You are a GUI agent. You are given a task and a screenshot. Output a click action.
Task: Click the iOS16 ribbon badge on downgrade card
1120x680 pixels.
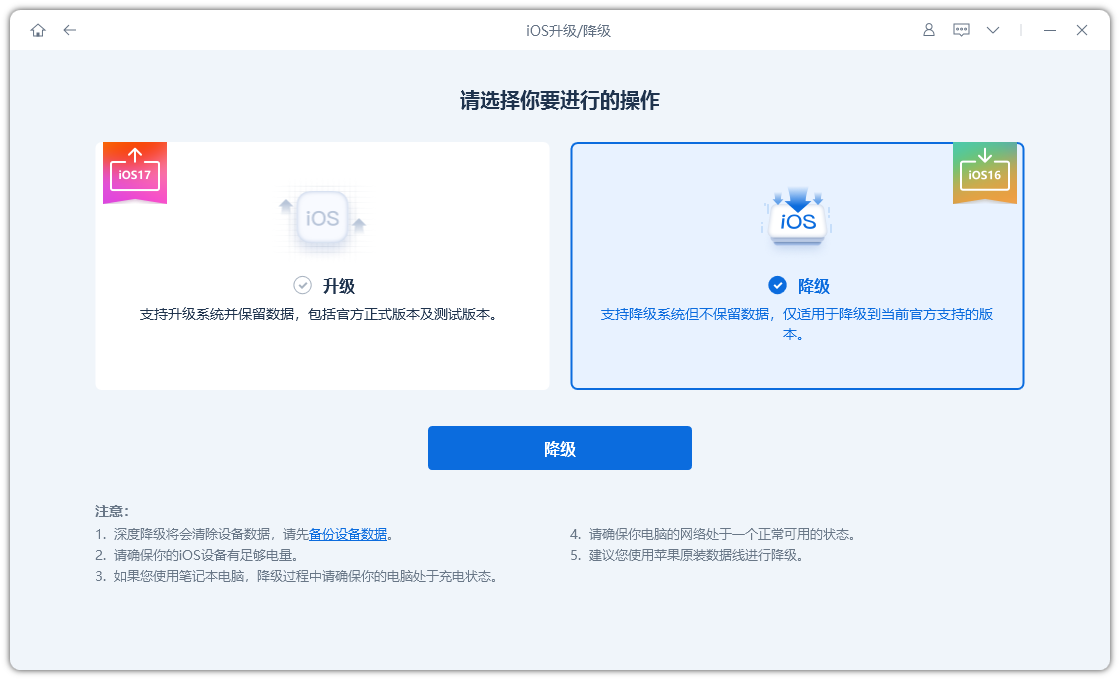tap(985, 170)
